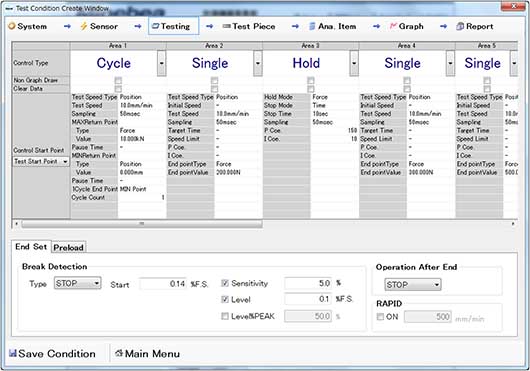The width and height of the screenshot is (530, 371).
Task: Open the Test Piece step
Action: pyautogui.click(x=249, y=26)
